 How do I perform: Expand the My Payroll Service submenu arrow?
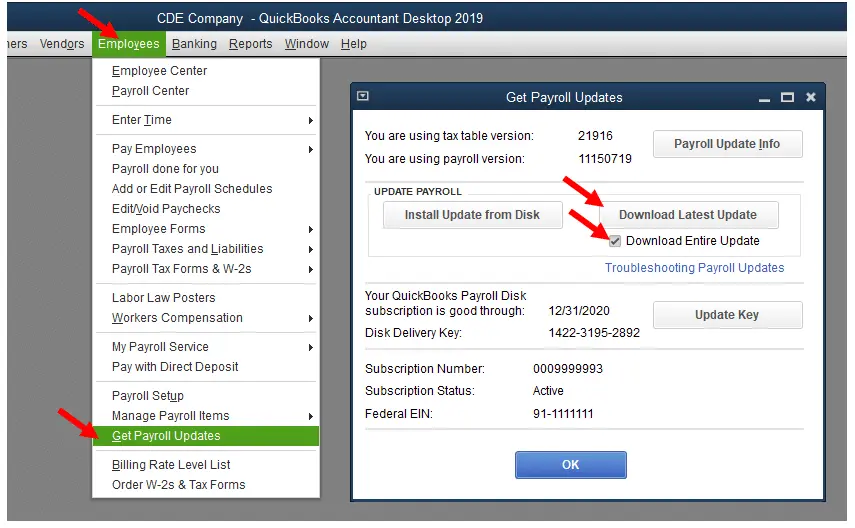[310, 347]
